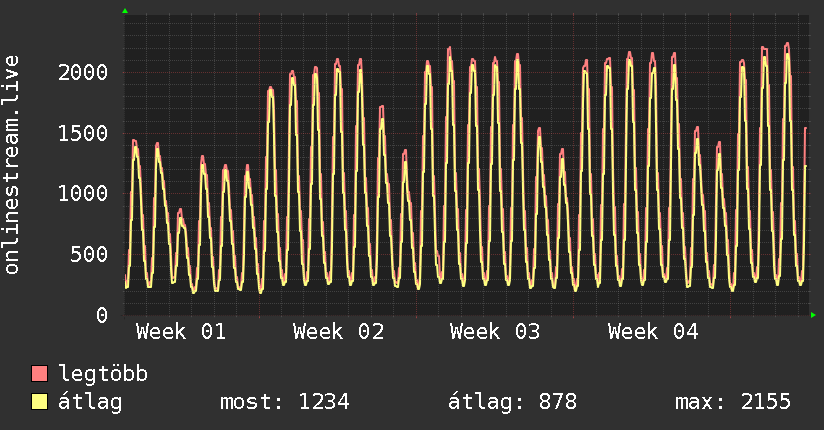Click the 1500 y-axis value
Image resolution: width=824 pixels, height=430 pixels.
point(82,133)
